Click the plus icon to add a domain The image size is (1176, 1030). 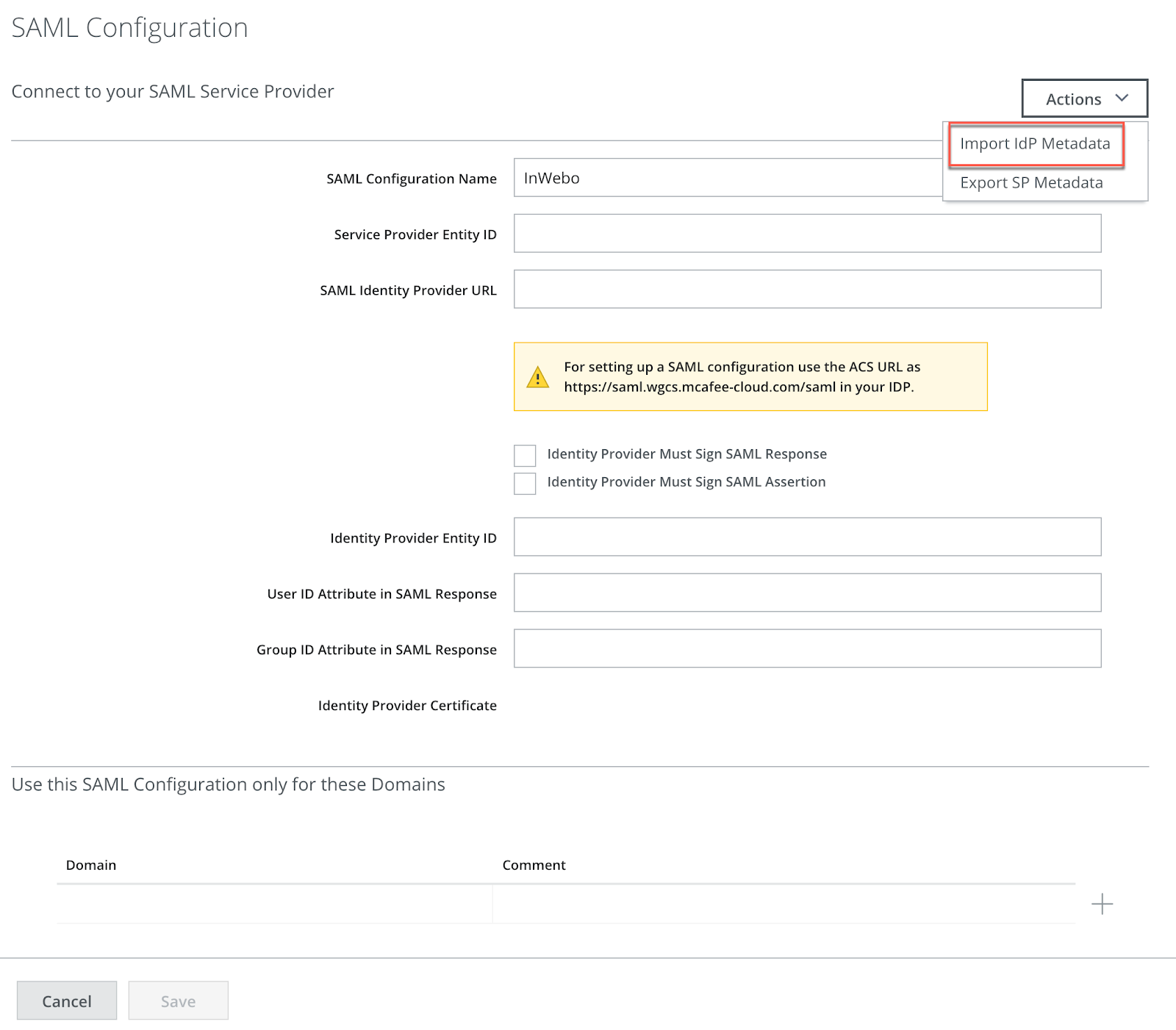[1102, 904]
